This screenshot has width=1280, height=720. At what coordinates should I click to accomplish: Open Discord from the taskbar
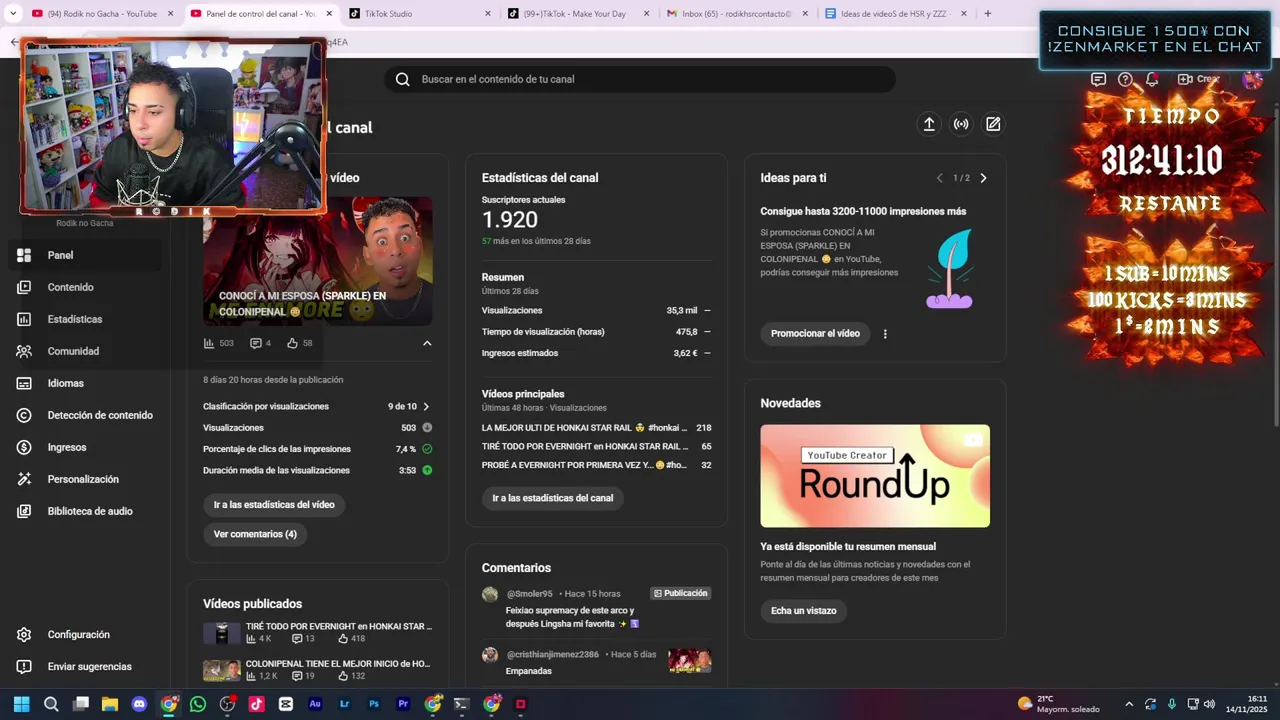[139, 704]
